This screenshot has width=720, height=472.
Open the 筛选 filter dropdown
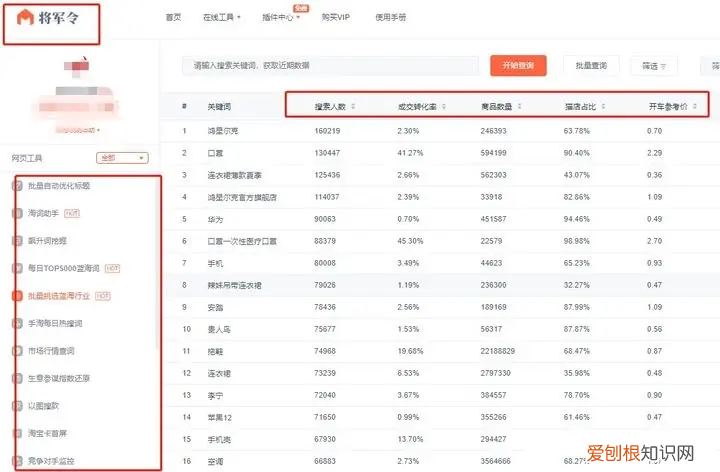click(654, 66)
